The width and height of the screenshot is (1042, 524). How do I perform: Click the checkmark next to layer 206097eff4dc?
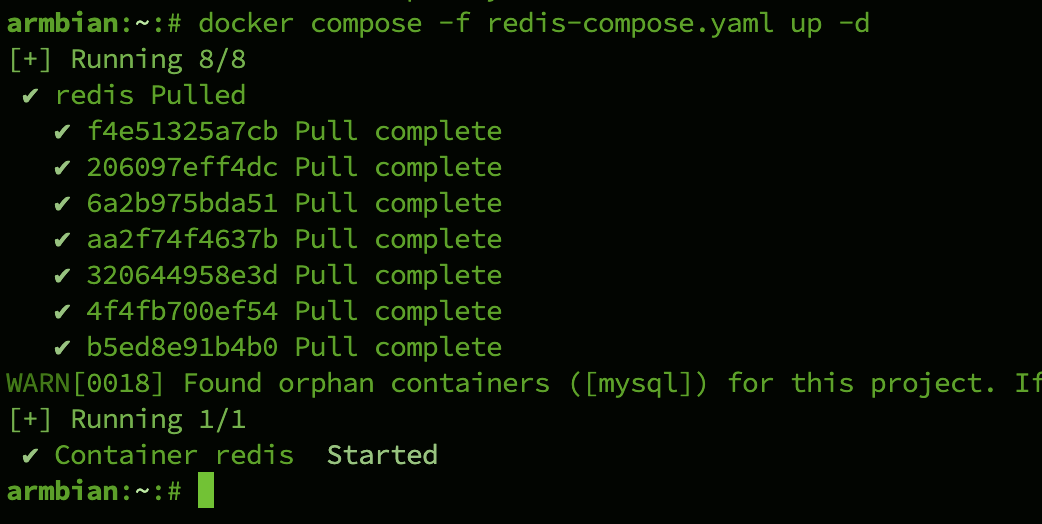coord(63,168)
